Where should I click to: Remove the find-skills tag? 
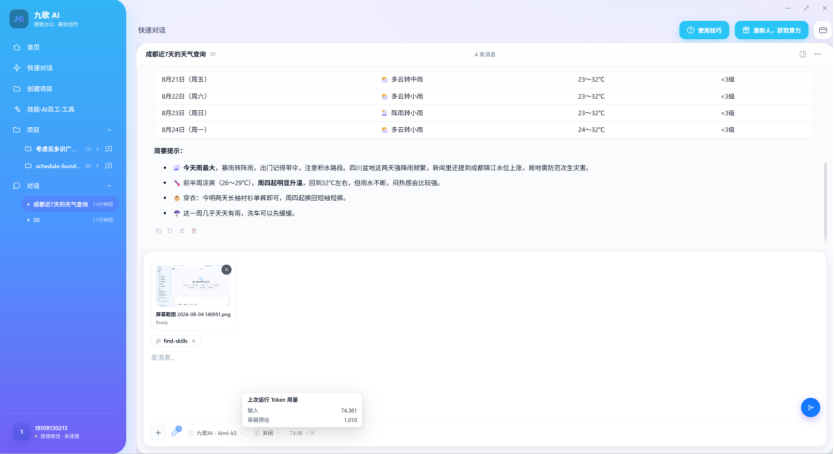click(x=194, y=341)
